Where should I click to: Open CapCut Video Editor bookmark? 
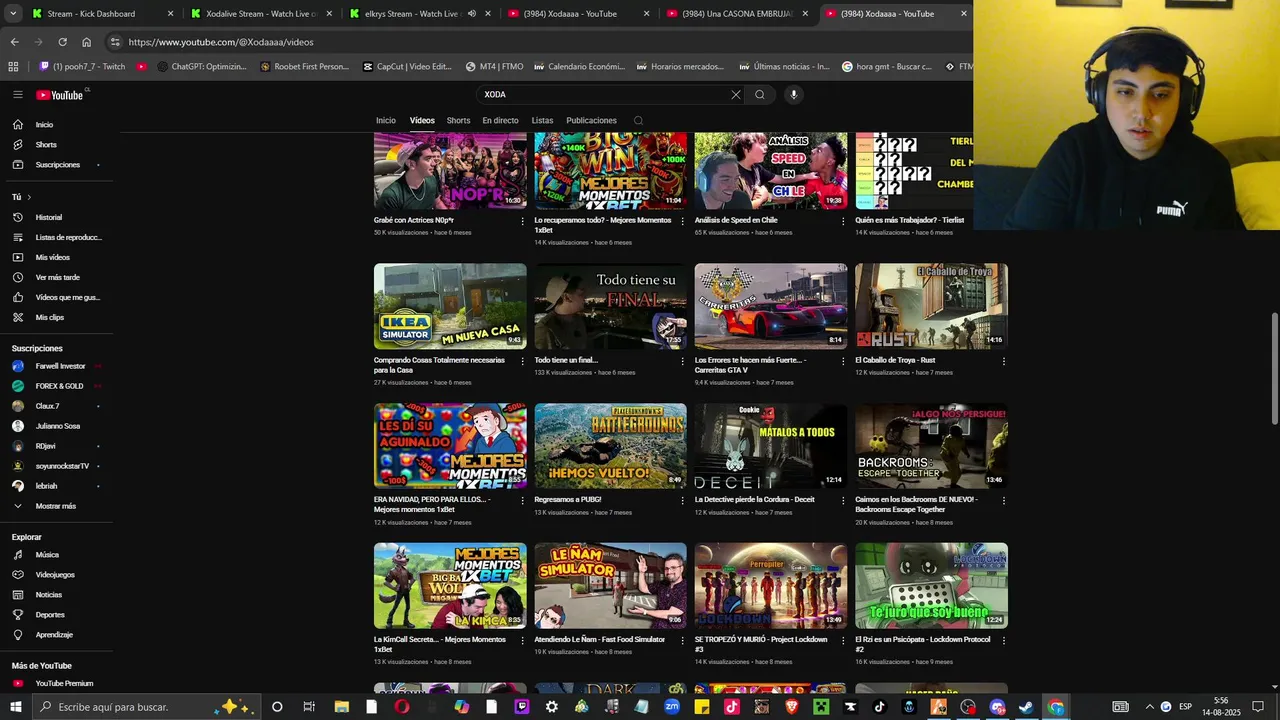pos(407,67)
